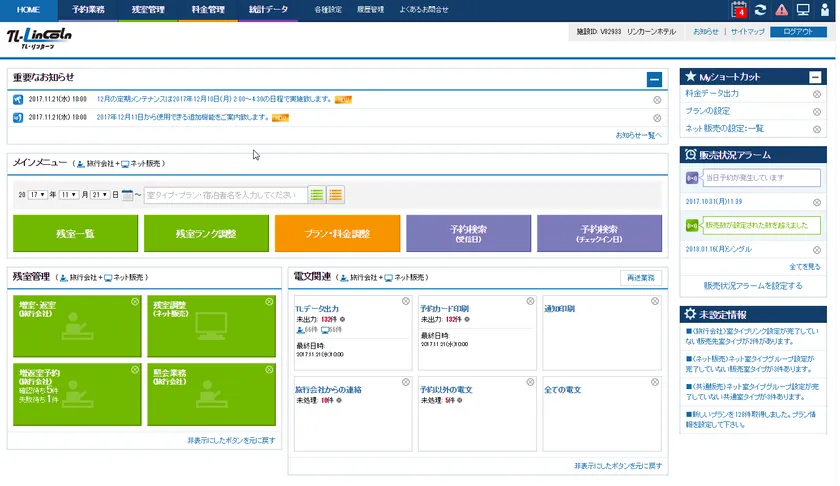Screen dimensions: 840x486
Task: Click the green list view icon
Action: tap(316, 195)
